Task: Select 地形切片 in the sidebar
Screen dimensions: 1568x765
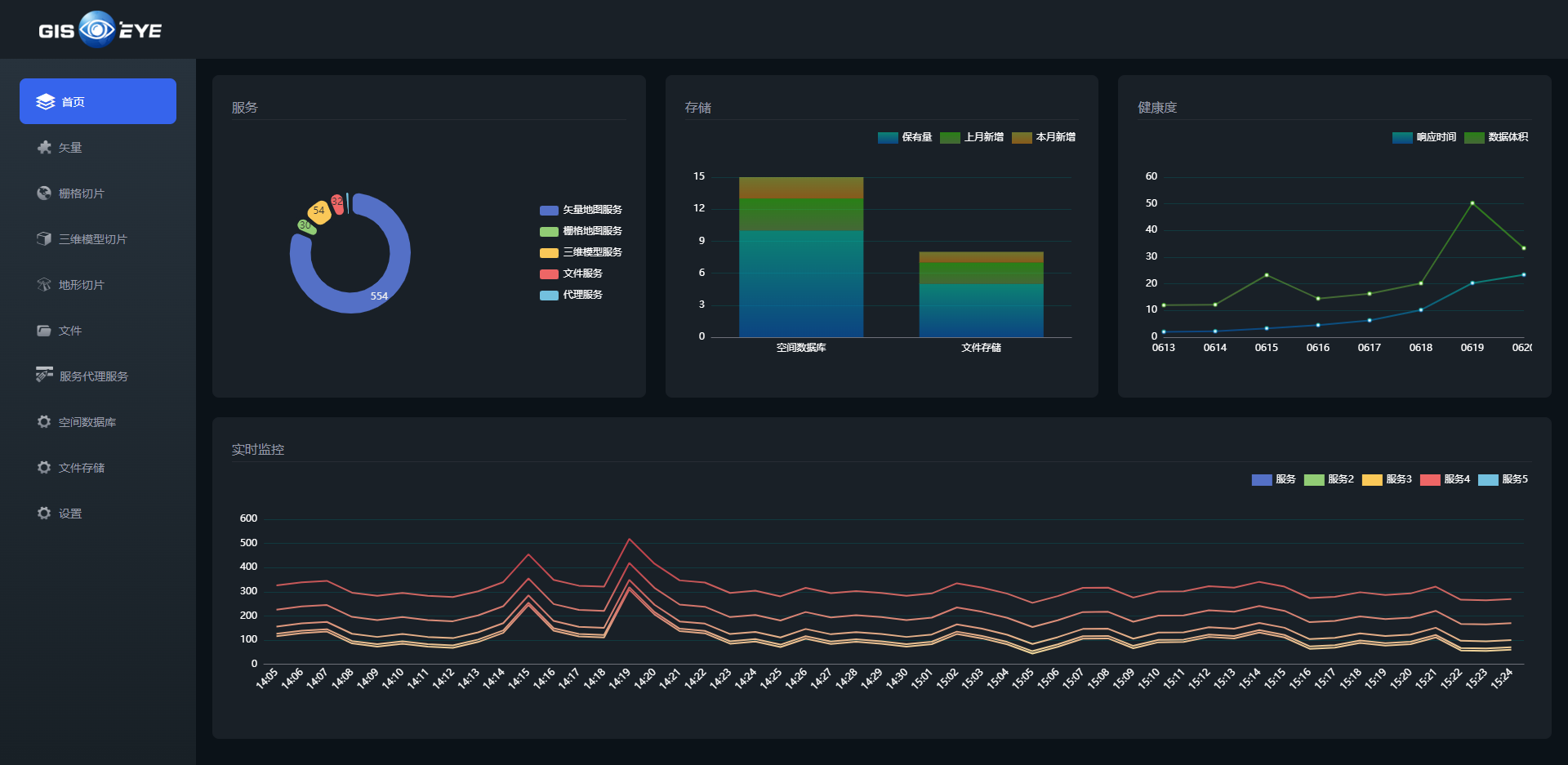Action: [98, 284]
